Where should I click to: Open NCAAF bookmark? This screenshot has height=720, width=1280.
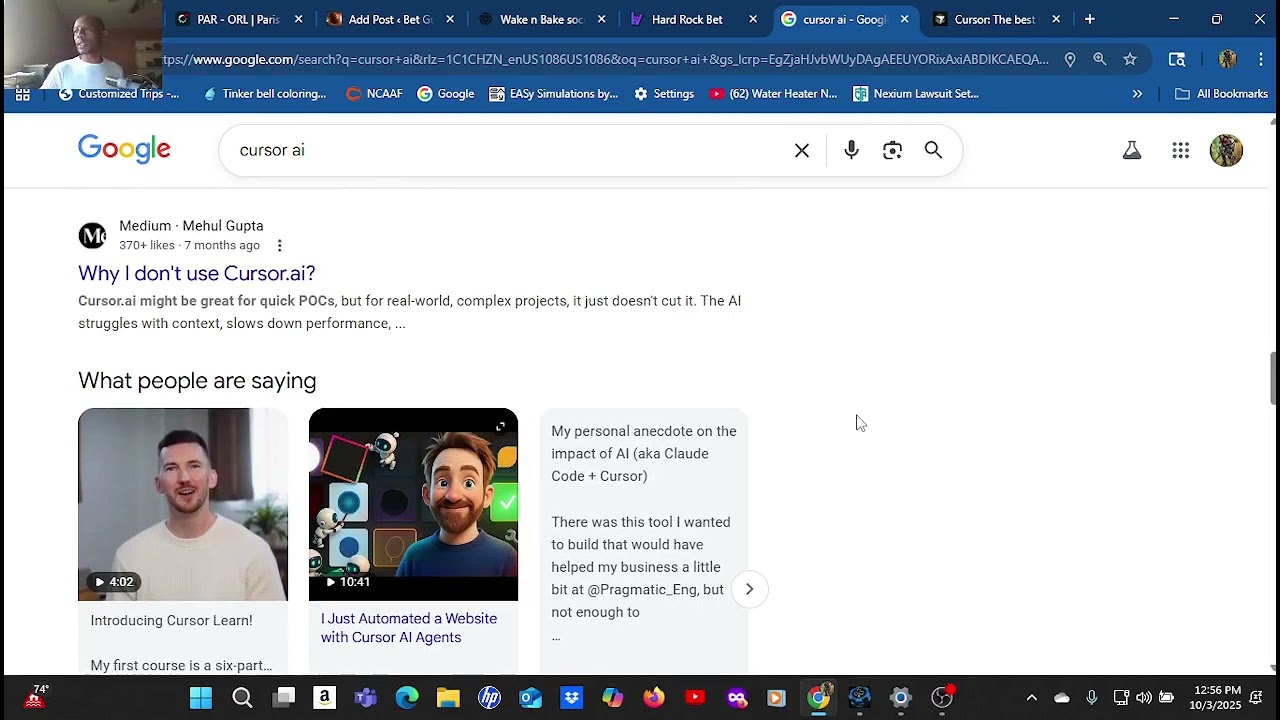click(x=374, y=94)
